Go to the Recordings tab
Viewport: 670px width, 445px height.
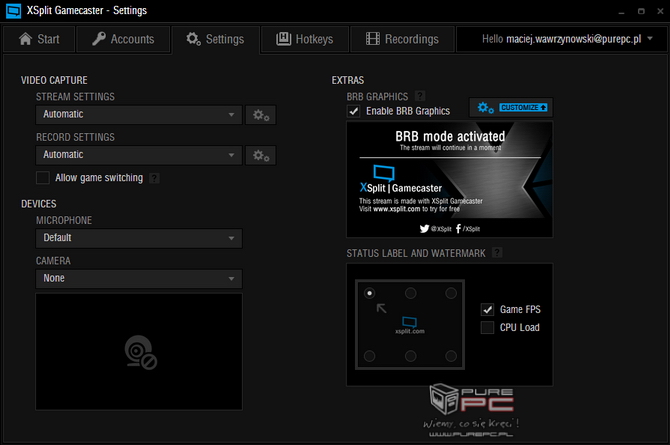click(402, 39)
